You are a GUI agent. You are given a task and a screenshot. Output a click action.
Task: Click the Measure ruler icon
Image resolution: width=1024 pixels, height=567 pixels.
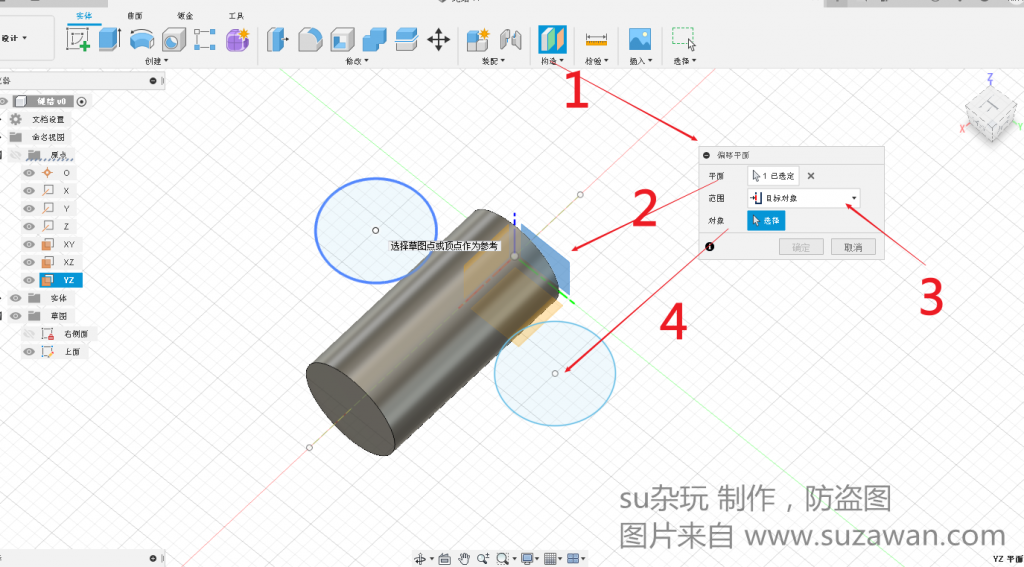coord(596,39)
